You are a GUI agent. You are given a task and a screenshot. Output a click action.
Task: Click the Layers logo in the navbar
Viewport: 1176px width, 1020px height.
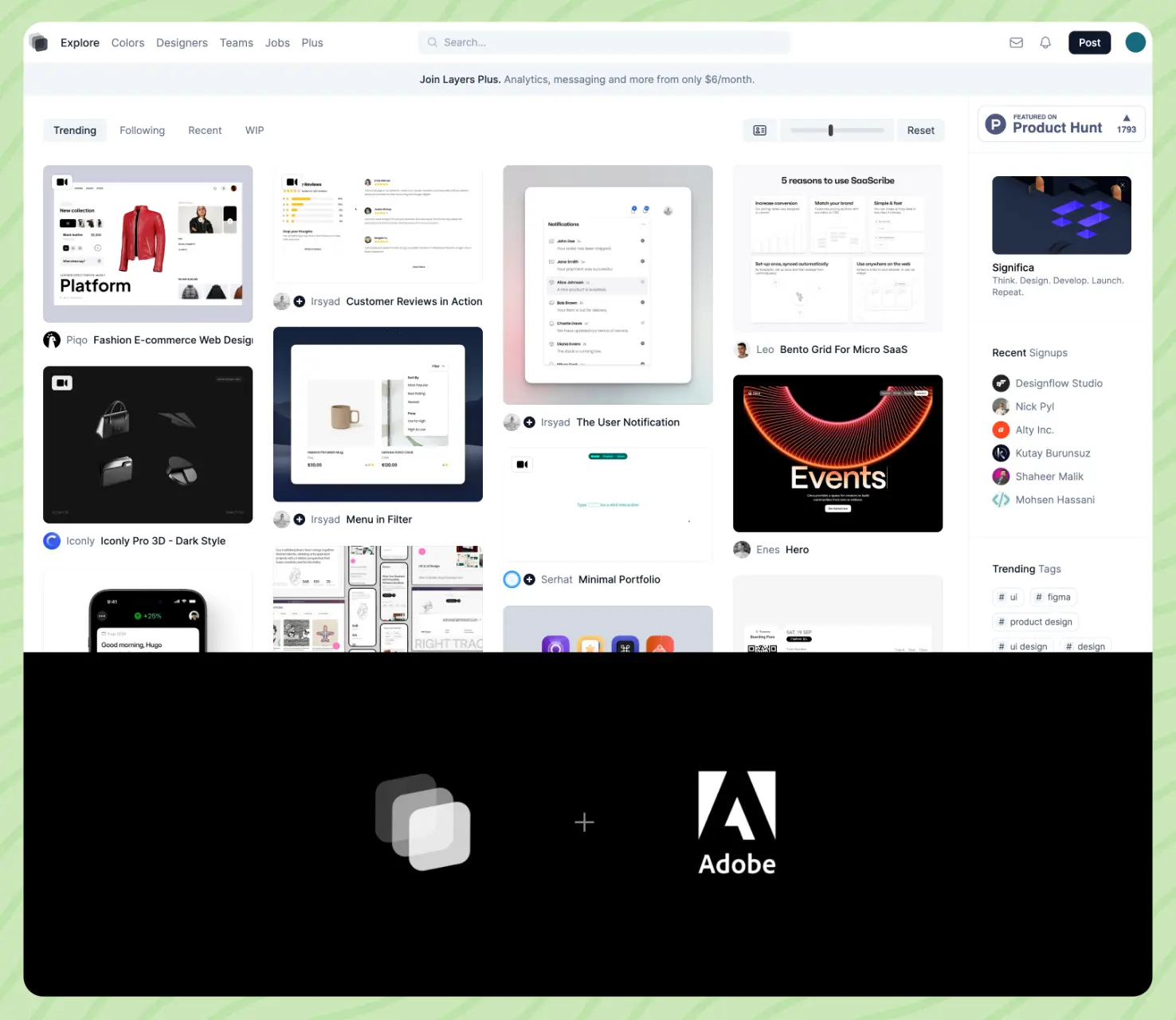[x=38, y=42]
